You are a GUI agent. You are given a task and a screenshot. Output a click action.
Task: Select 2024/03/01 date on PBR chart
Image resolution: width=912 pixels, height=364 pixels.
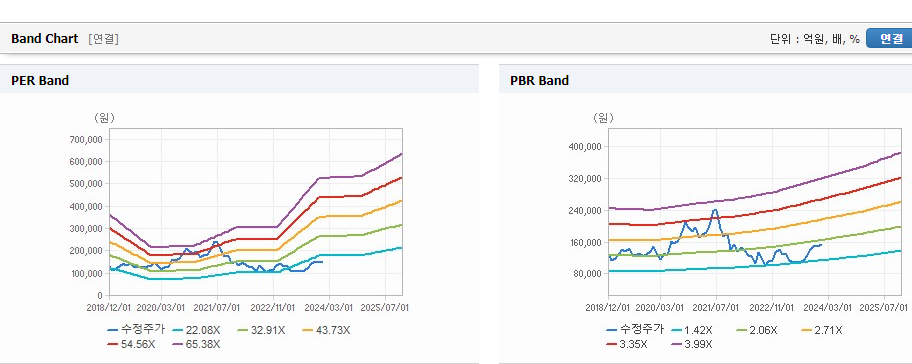pos(829,307)
